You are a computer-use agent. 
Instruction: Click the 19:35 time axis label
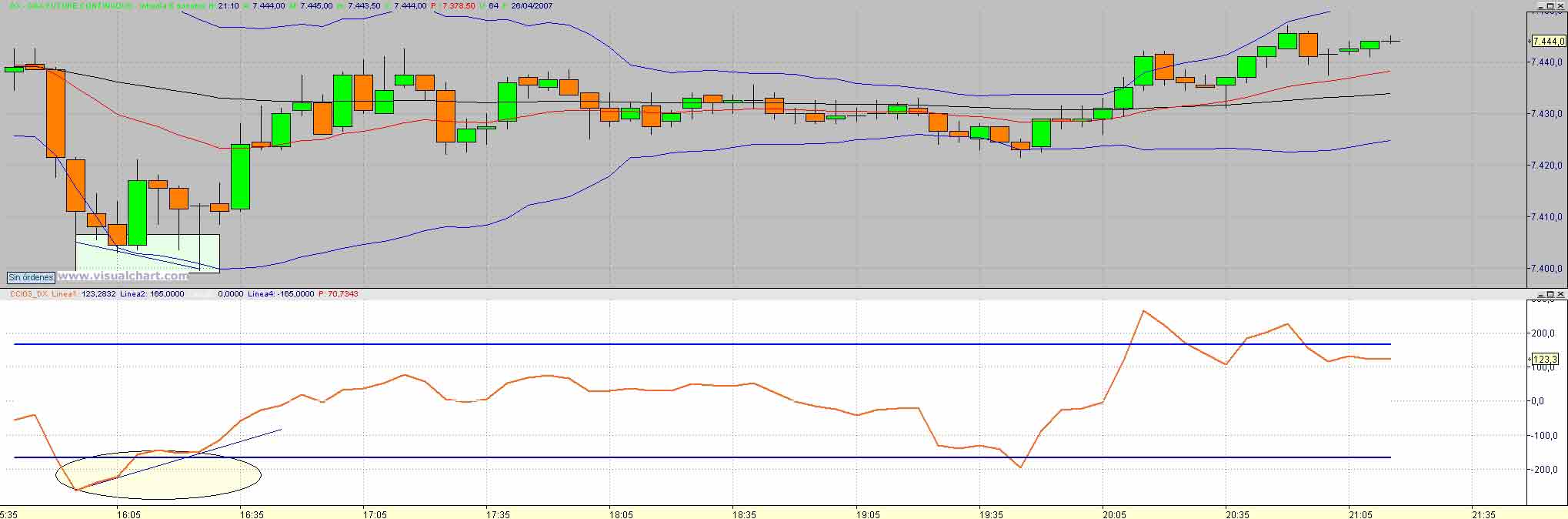coord(991,514)
